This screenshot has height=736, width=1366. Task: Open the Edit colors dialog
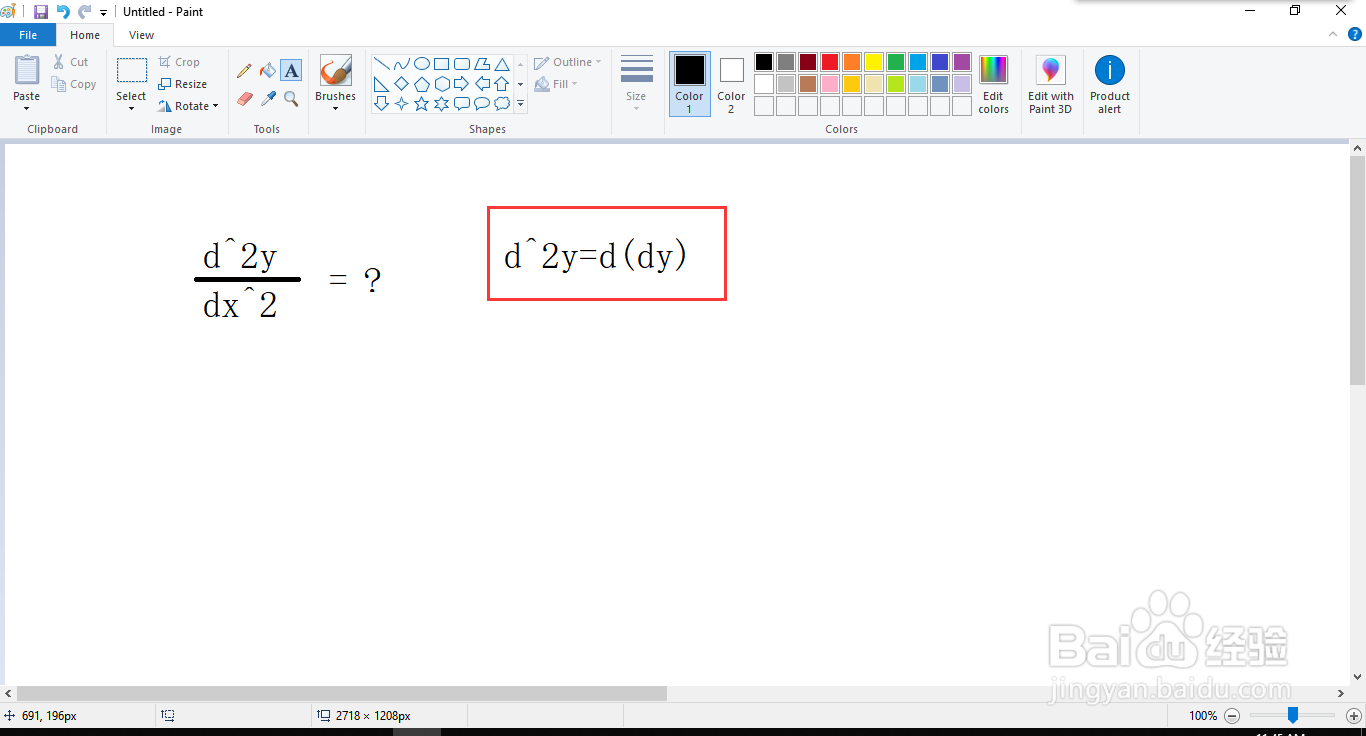pyautogui.click(x=993, y=84)
